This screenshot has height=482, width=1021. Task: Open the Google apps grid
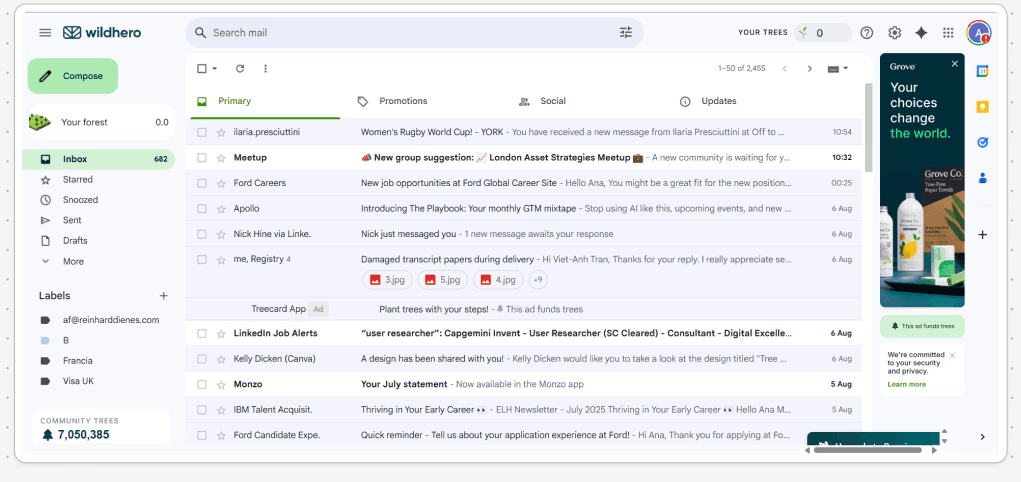pos(948,33)
